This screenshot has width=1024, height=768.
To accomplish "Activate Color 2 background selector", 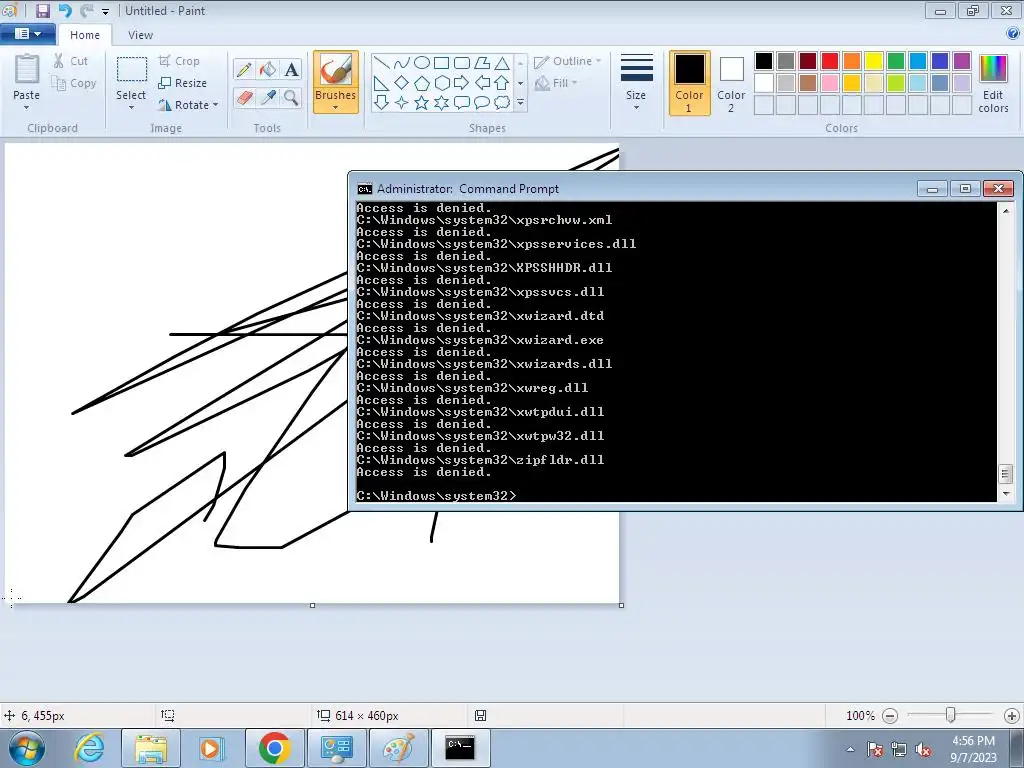I will [x=731, y=84].
